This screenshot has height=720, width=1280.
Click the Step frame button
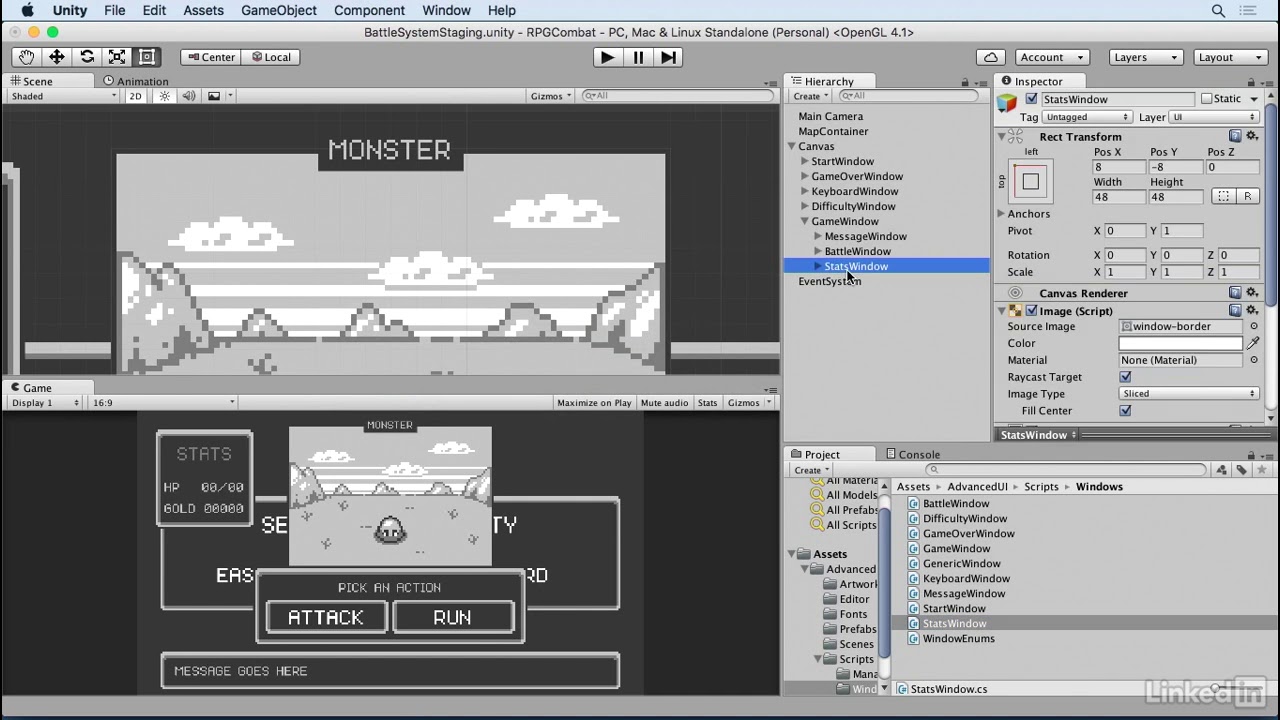(668, 57)
